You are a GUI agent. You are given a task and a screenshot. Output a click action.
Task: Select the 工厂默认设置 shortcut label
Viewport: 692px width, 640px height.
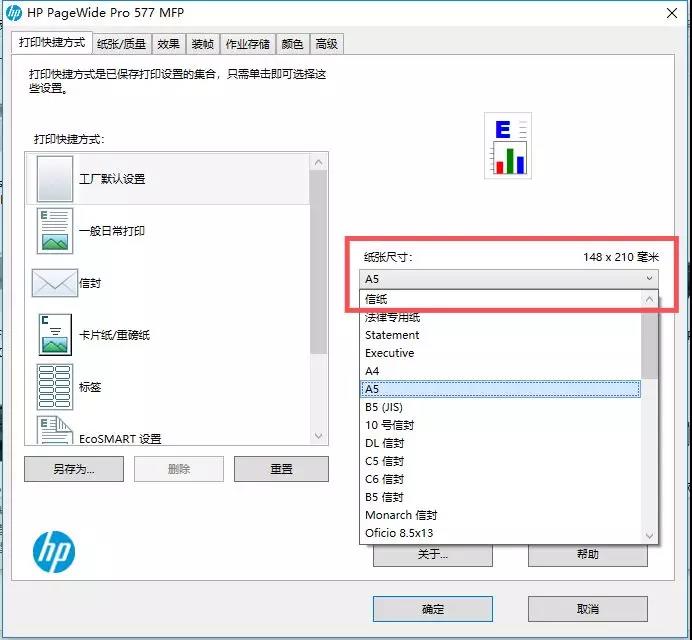pos(112,179)
